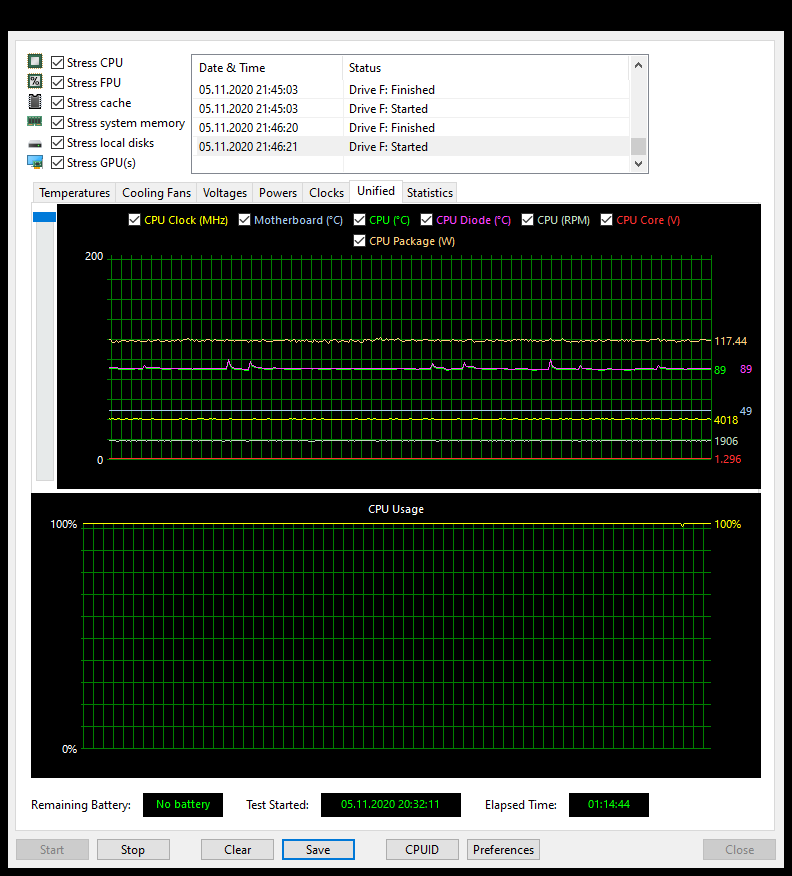Click the CPU Usage graph title
Viewport: 792px width, 876px height.
pyautogui.click(x=396, y=509)
